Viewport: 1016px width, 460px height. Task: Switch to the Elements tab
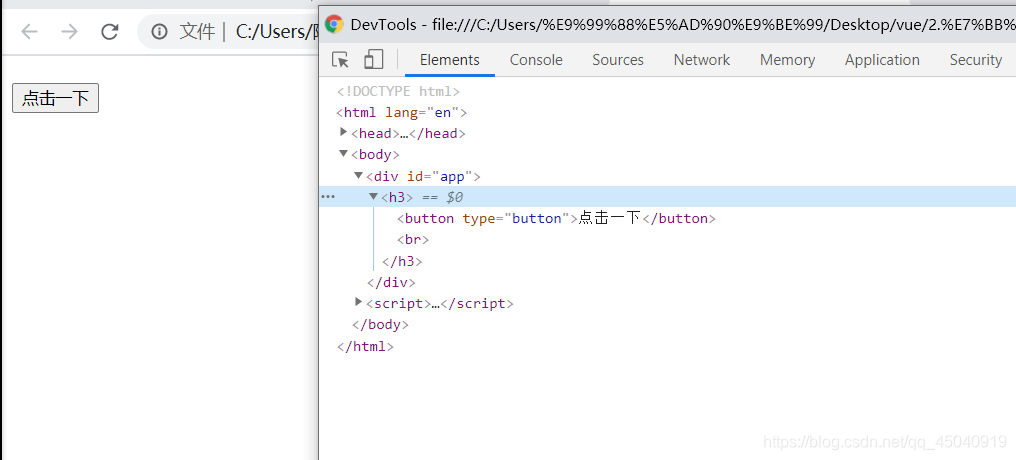(450, 60)
